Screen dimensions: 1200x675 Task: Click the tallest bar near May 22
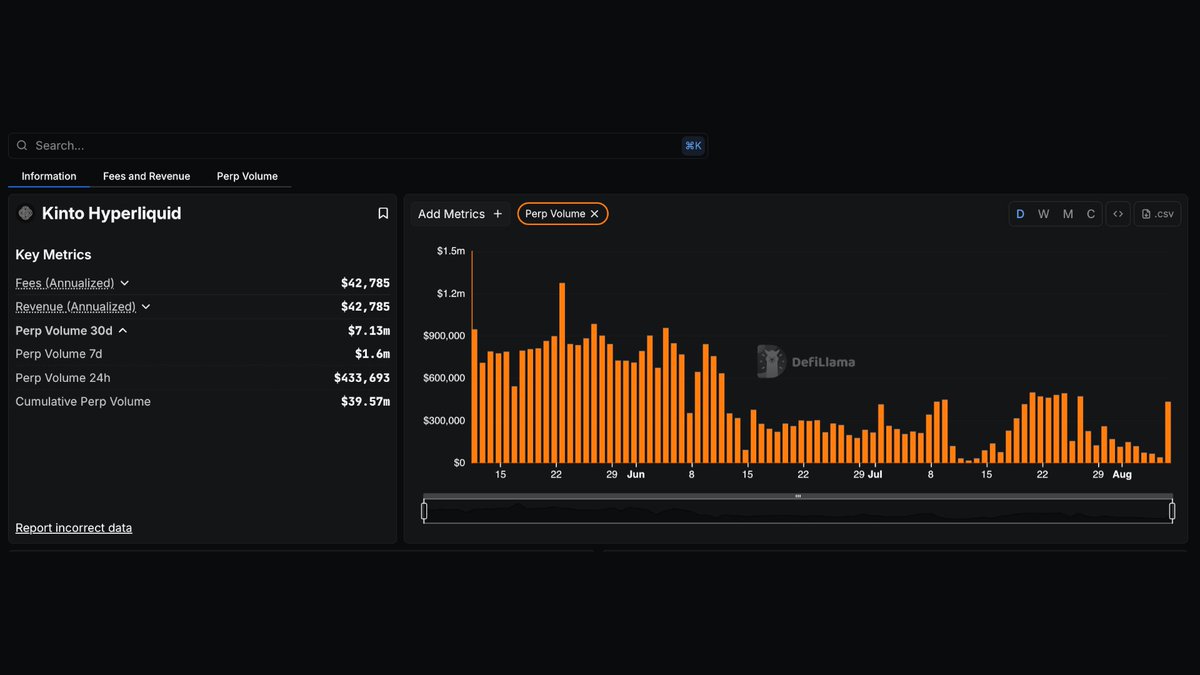click(562, 373)
